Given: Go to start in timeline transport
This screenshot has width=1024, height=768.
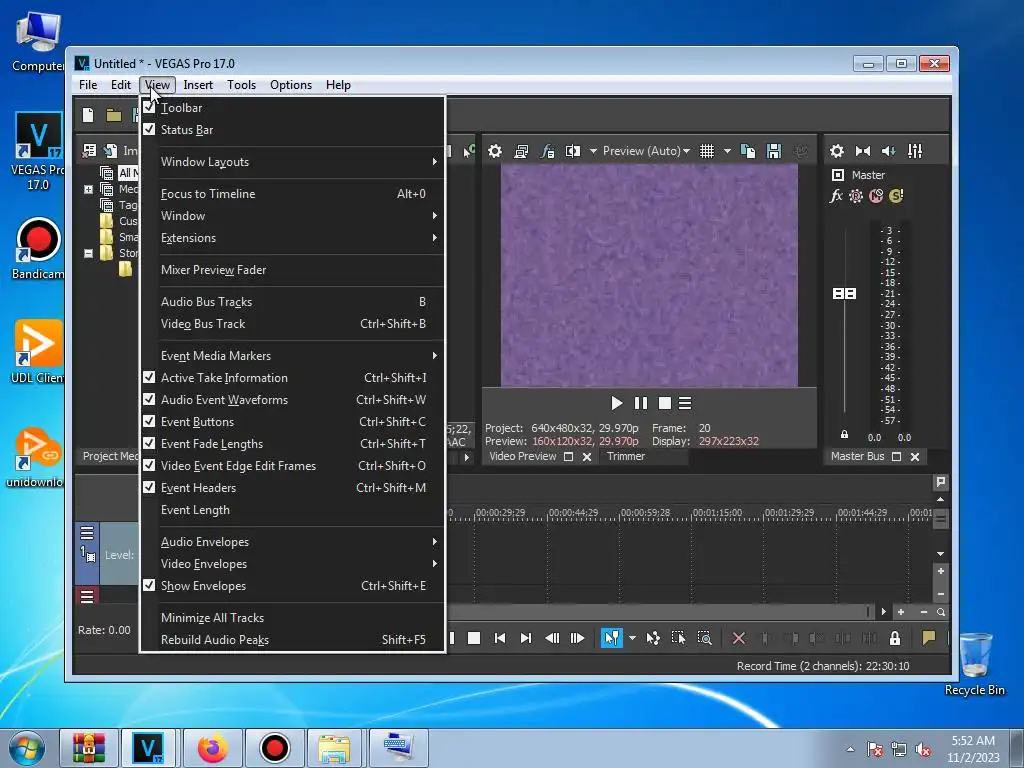Looking at the screenshot, I should point(500,638).
